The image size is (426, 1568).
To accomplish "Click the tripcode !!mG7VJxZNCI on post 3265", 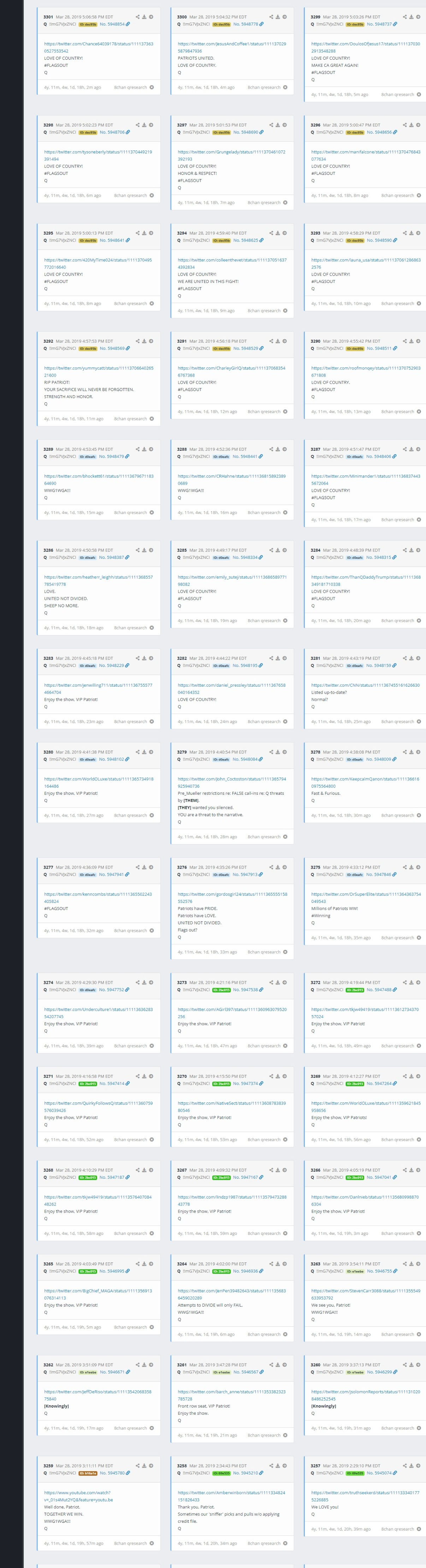I will click(x=62, y=1271).
